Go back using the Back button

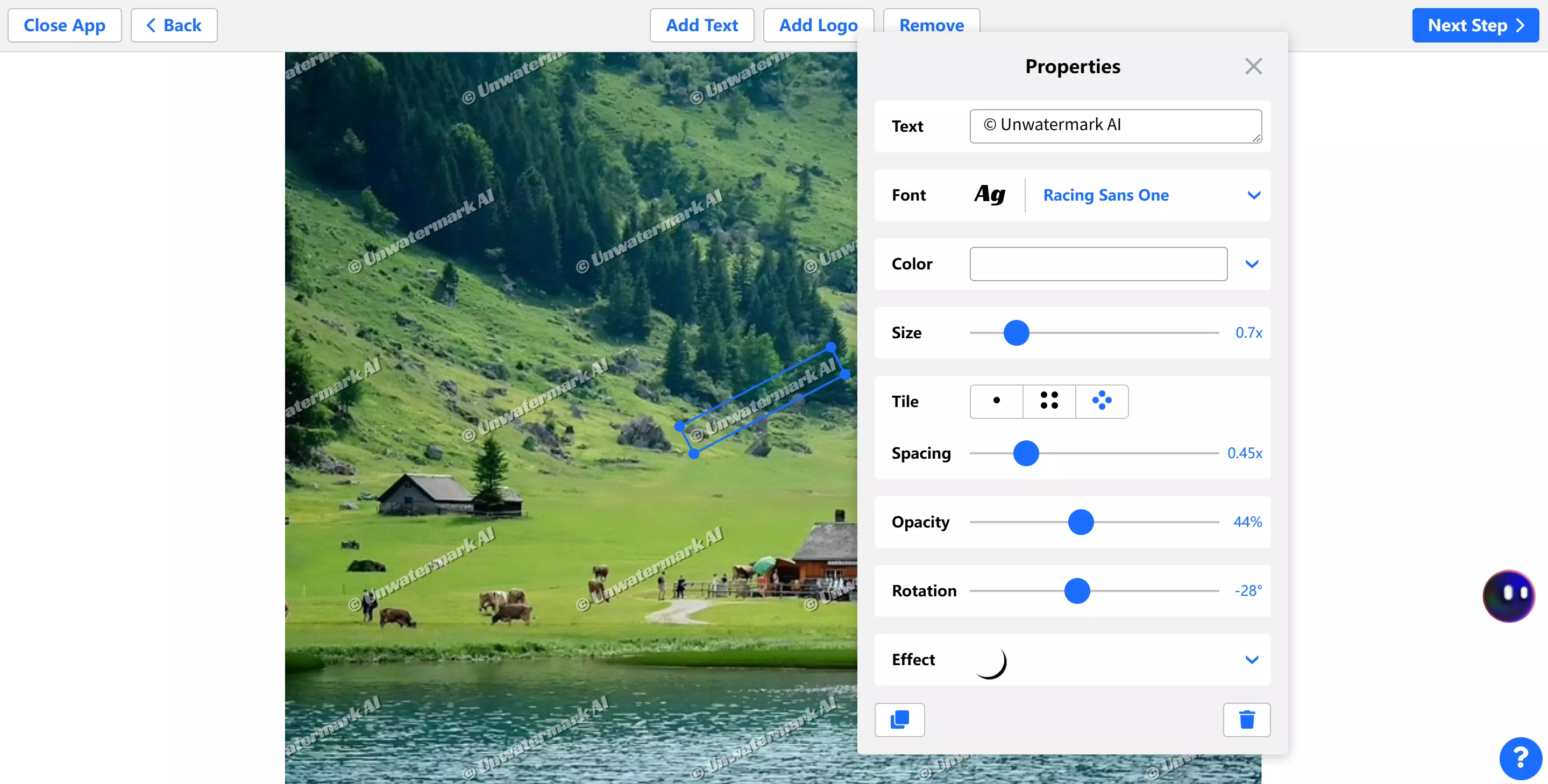174,25
